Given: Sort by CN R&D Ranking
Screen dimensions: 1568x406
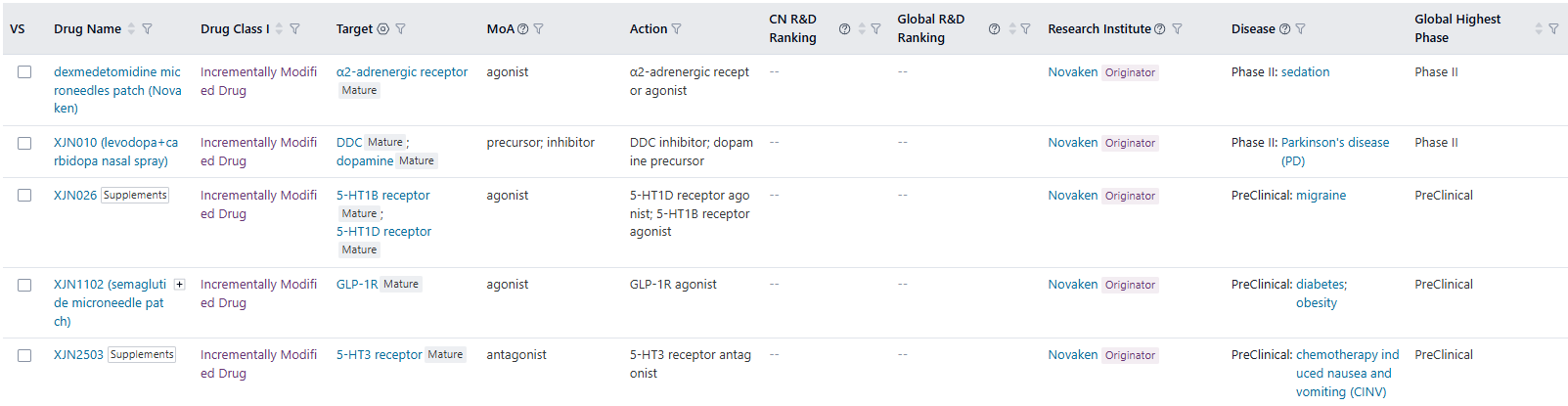Looking at the screenshot, I should [862, 29].
